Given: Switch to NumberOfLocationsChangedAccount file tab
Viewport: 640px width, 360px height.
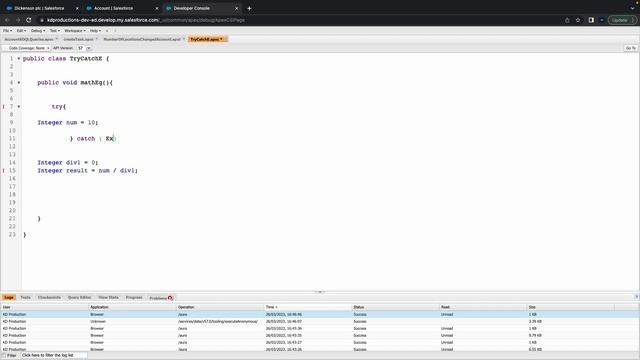Looking at the screenshot, I should 143,39.
